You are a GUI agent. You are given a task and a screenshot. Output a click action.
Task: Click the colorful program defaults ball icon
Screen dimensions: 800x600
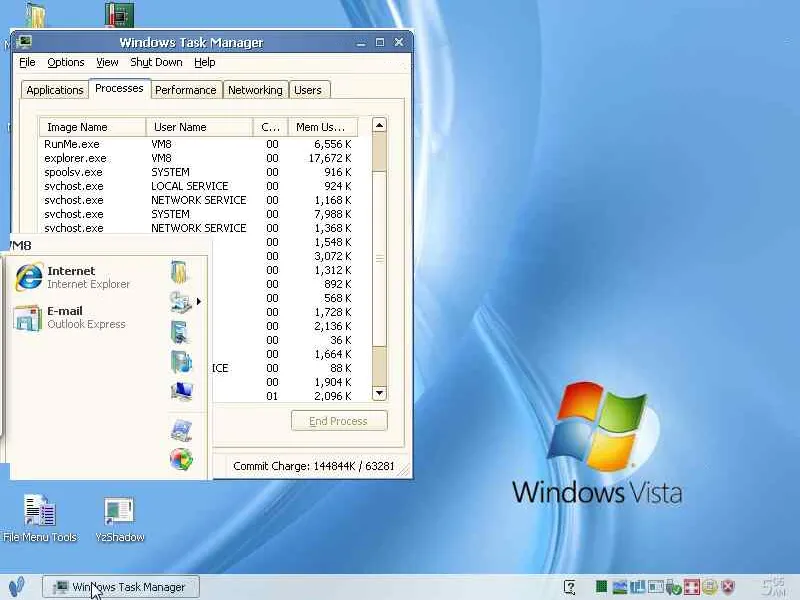pyautogui.click(x=181, y=459)
